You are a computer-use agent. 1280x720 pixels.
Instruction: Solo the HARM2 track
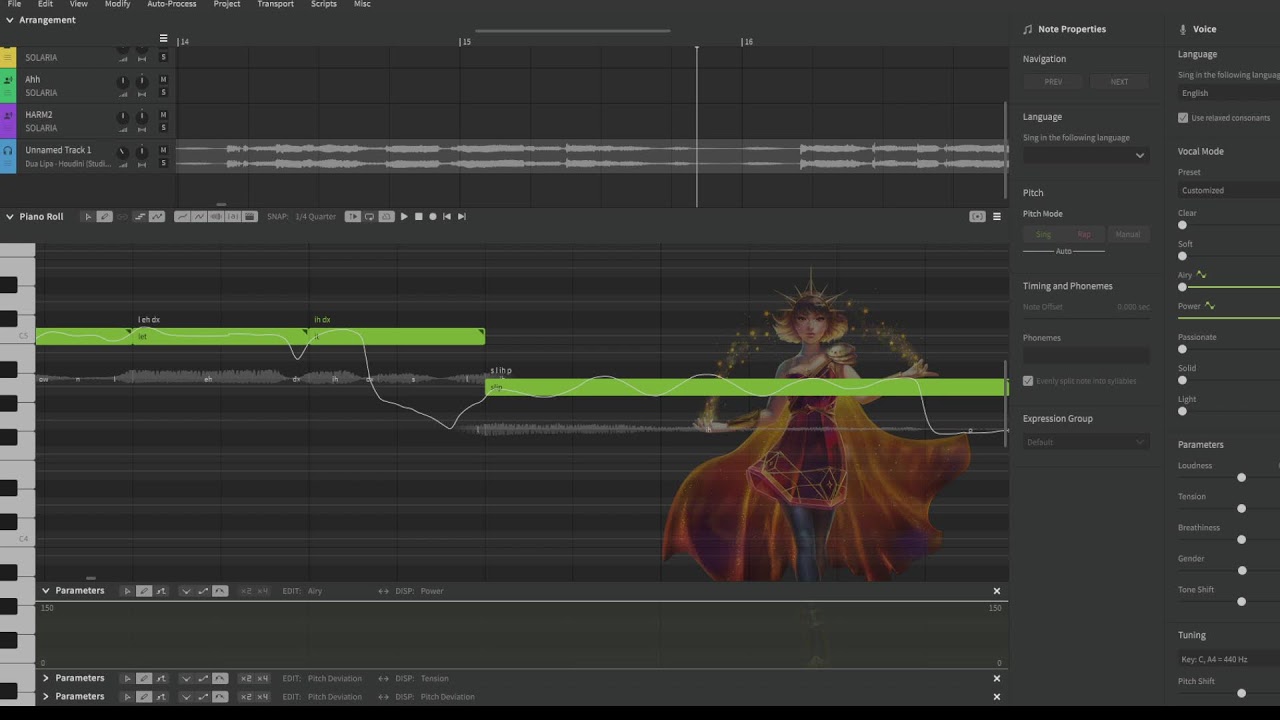click(163, 128)
